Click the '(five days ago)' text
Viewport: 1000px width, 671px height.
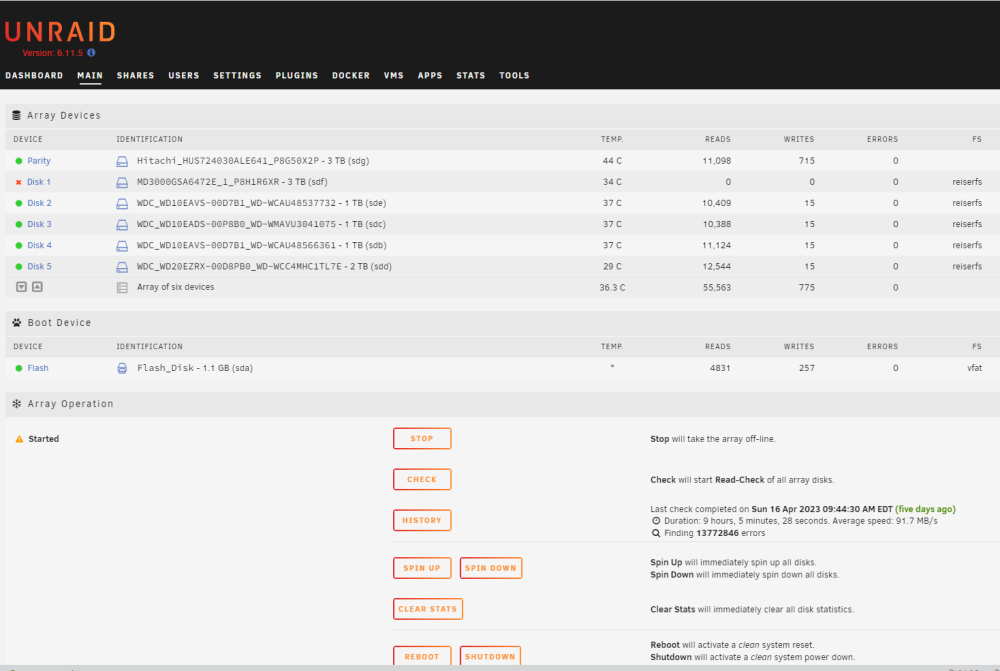[x=925, y=509]
